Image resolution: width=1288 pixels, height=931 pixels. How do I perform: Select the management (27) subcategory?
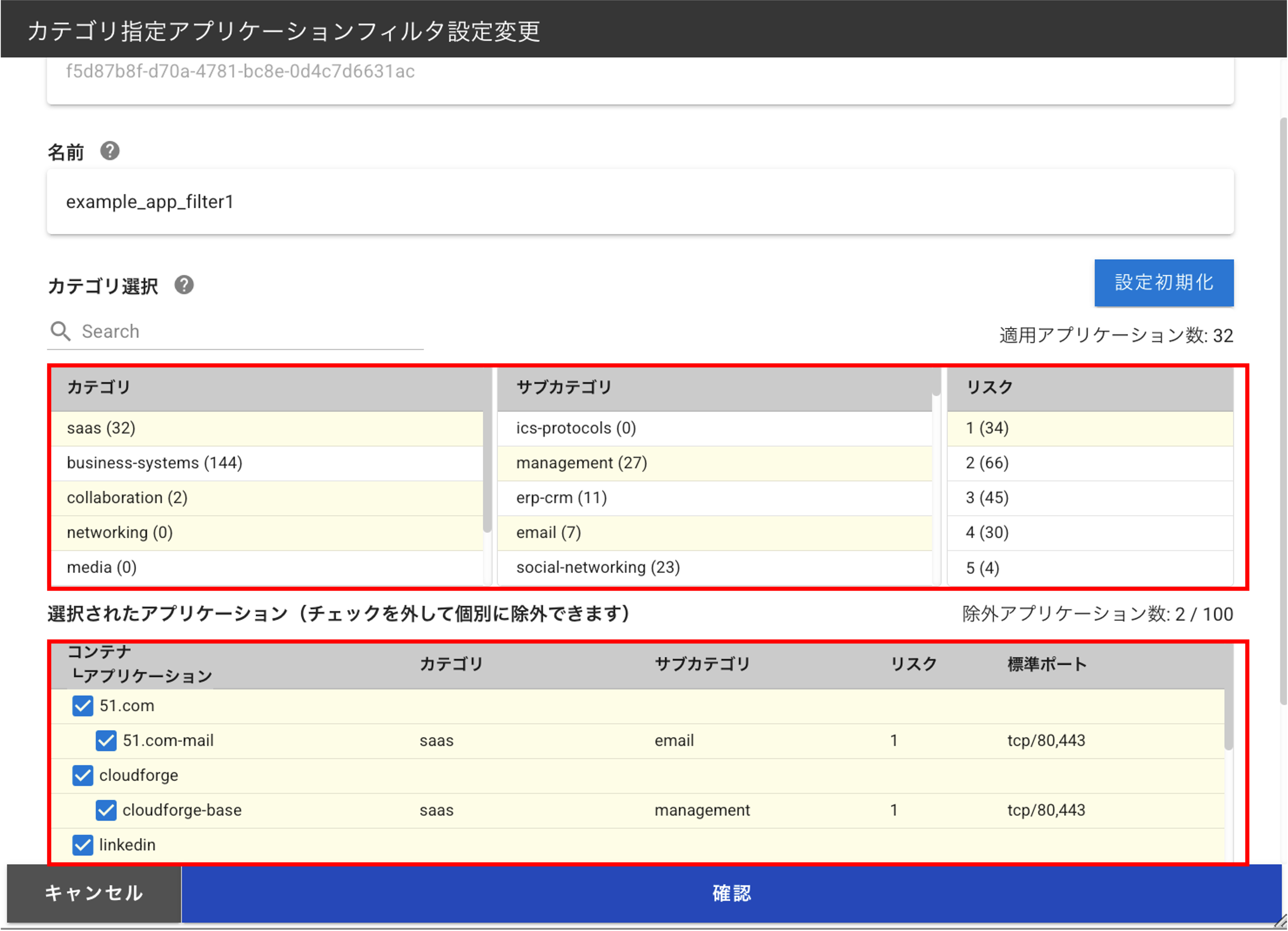coord(714,463)
